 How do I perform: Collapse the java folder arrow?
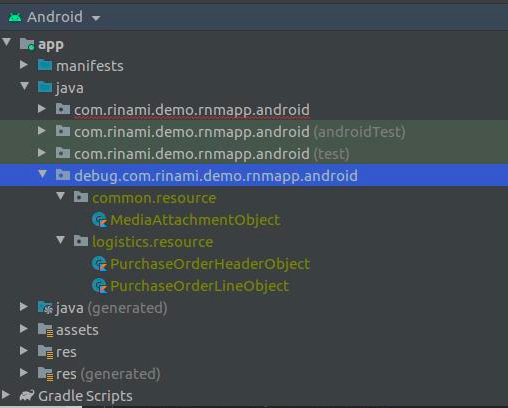pos(24,86)
